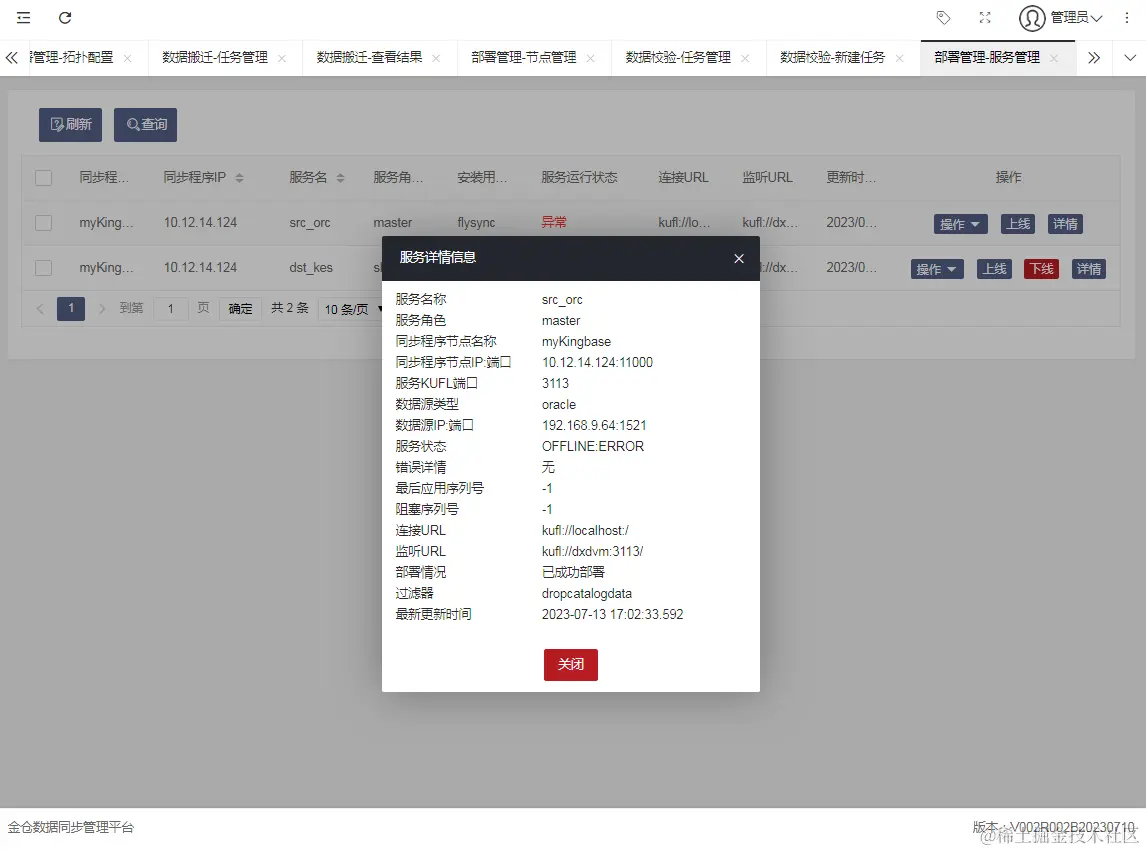Click the myKingbase node name value
Viewport: 1146px width, 852px height.
click(576, 342)
